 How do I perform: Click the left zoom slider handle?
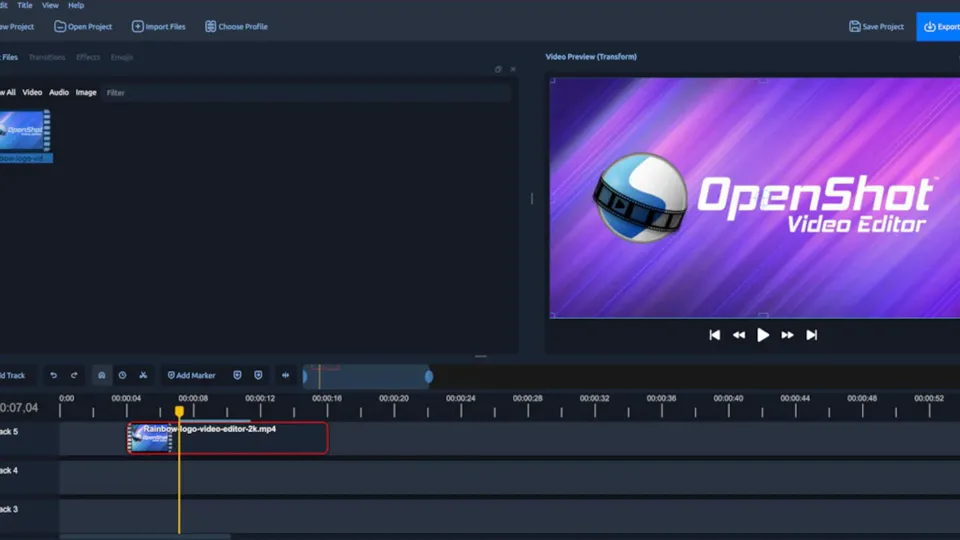tap(305, 377)
